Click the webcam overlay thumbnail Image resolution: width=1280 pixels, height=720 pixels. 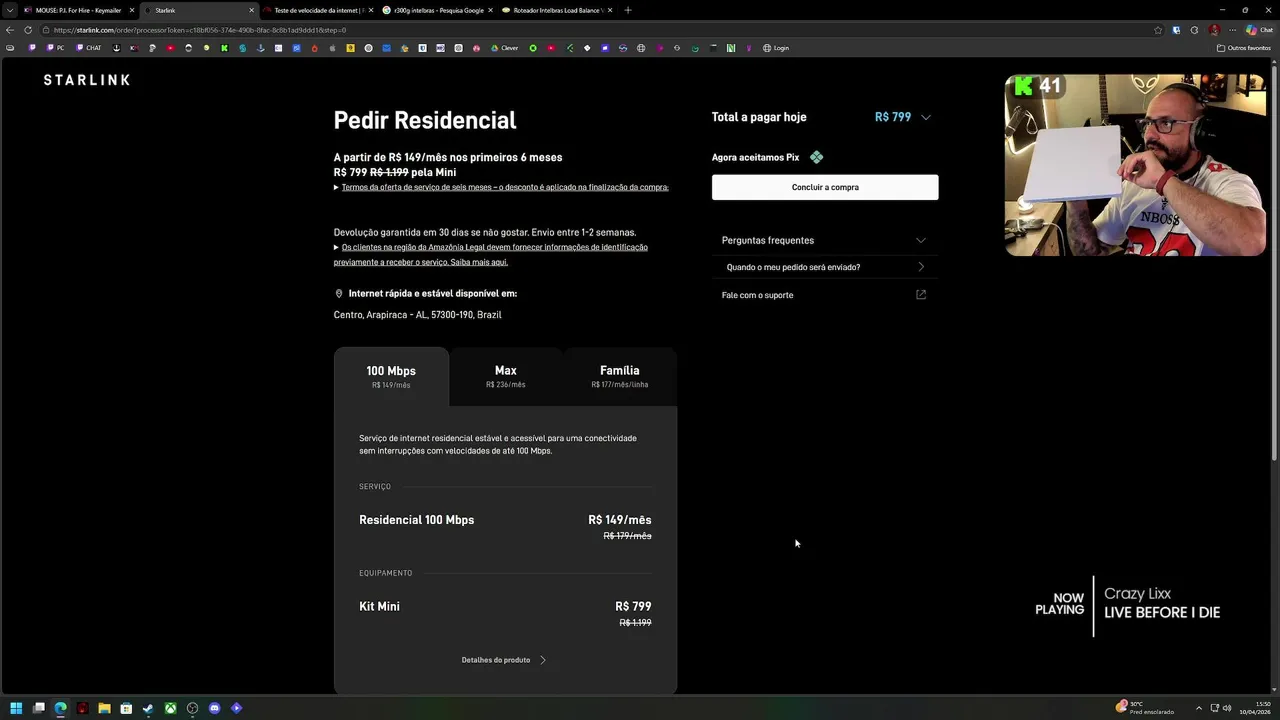pos(1135,165)
